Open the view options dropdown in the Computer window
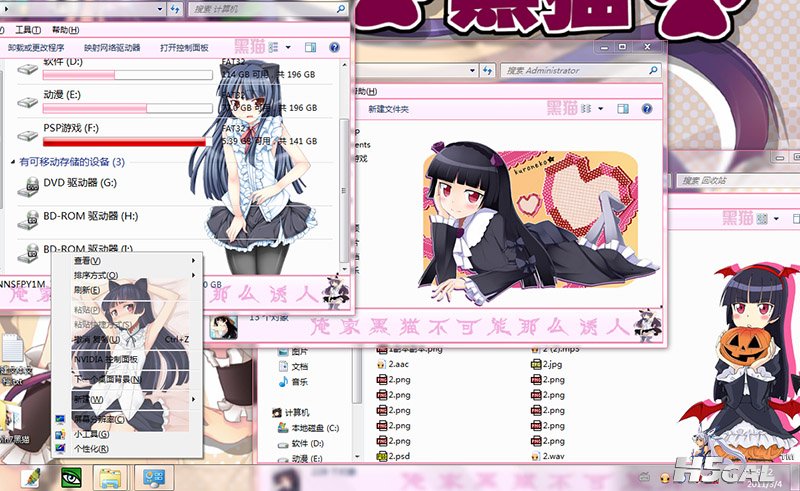 coord(288,47)
